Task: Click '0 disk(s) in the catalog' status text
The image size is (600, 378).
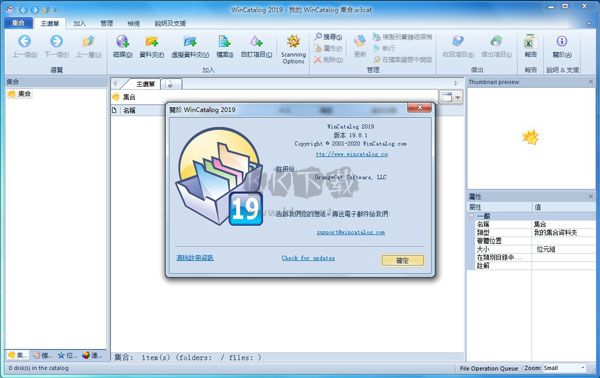Action: coord(39,368)
